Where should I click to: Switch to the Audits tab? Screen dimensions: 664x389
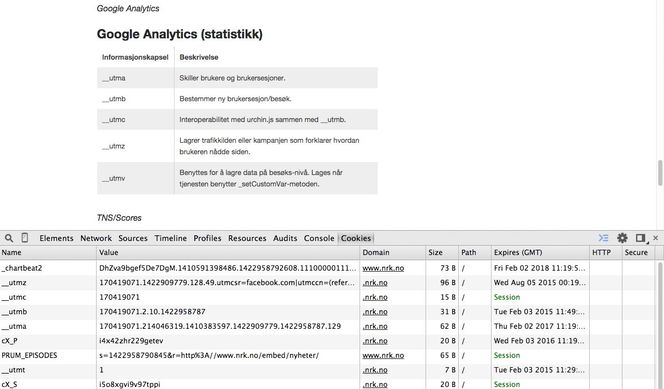[285, 238]
